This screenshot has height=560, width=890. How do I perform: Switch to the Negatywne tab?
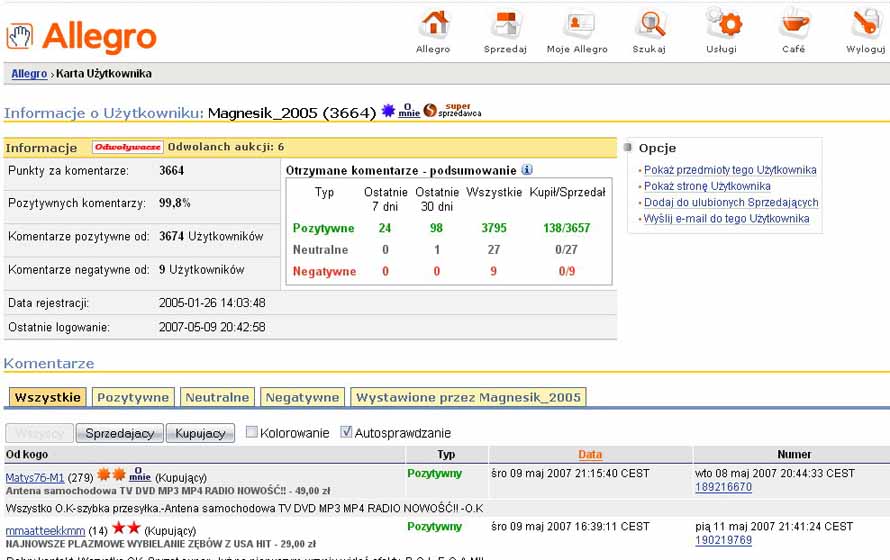point(303,397)
